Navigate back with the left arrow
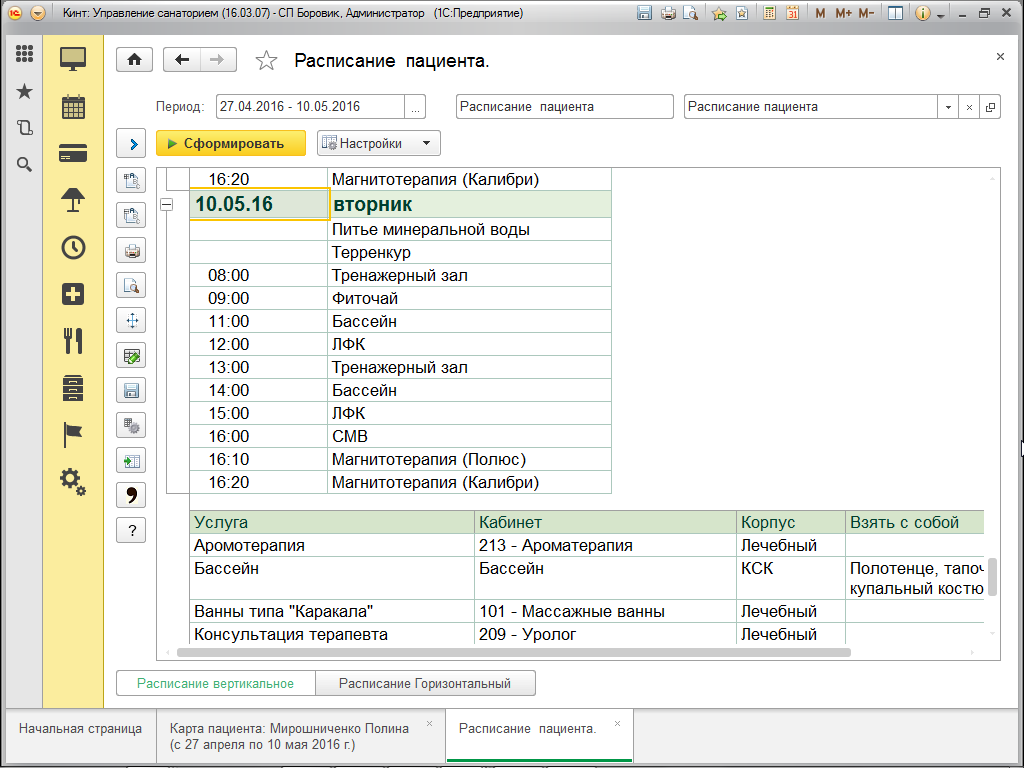 coord(182,60)
